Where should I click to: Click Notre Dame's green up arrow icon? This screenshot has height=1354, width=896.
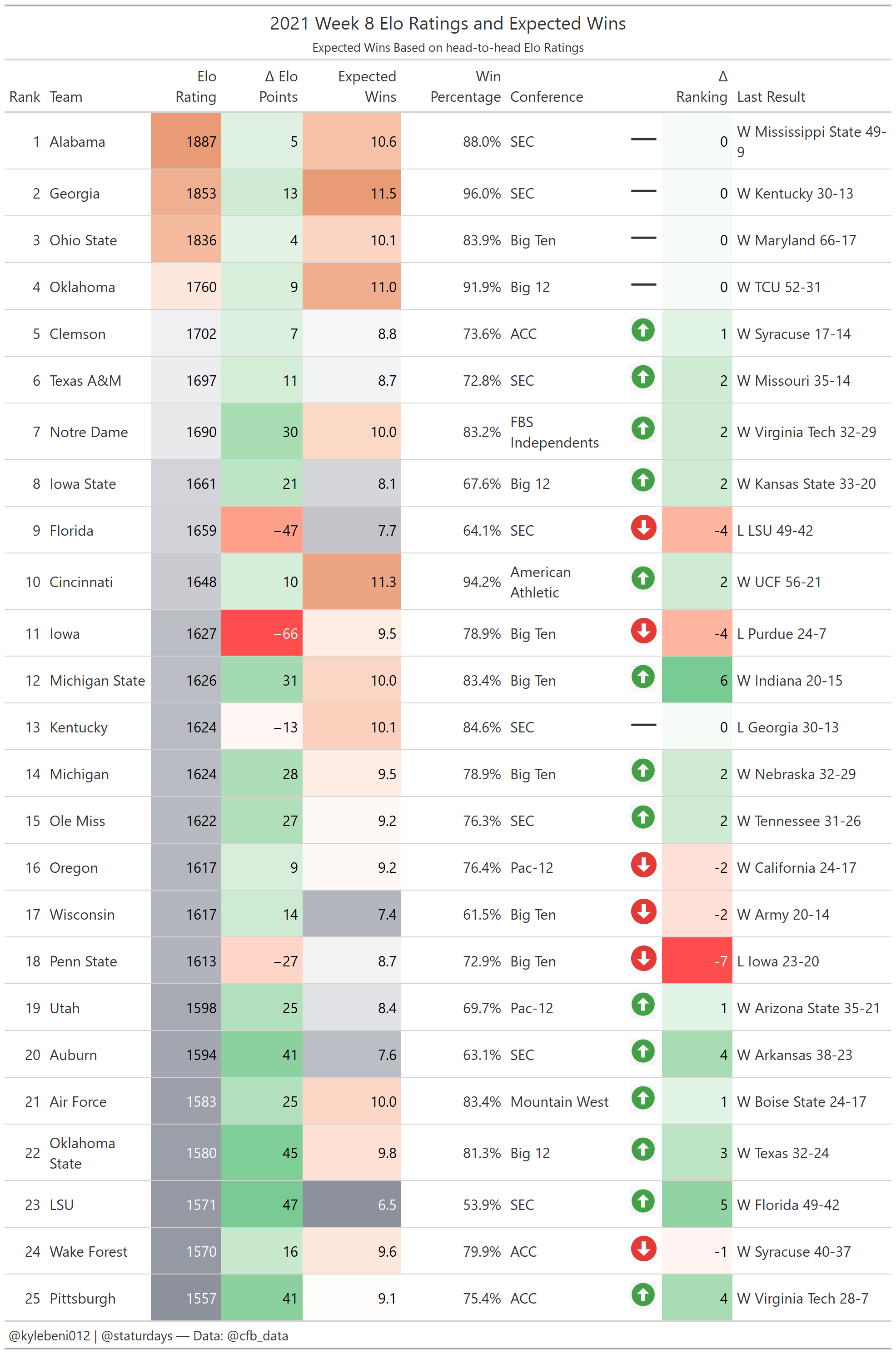(643, 428)
